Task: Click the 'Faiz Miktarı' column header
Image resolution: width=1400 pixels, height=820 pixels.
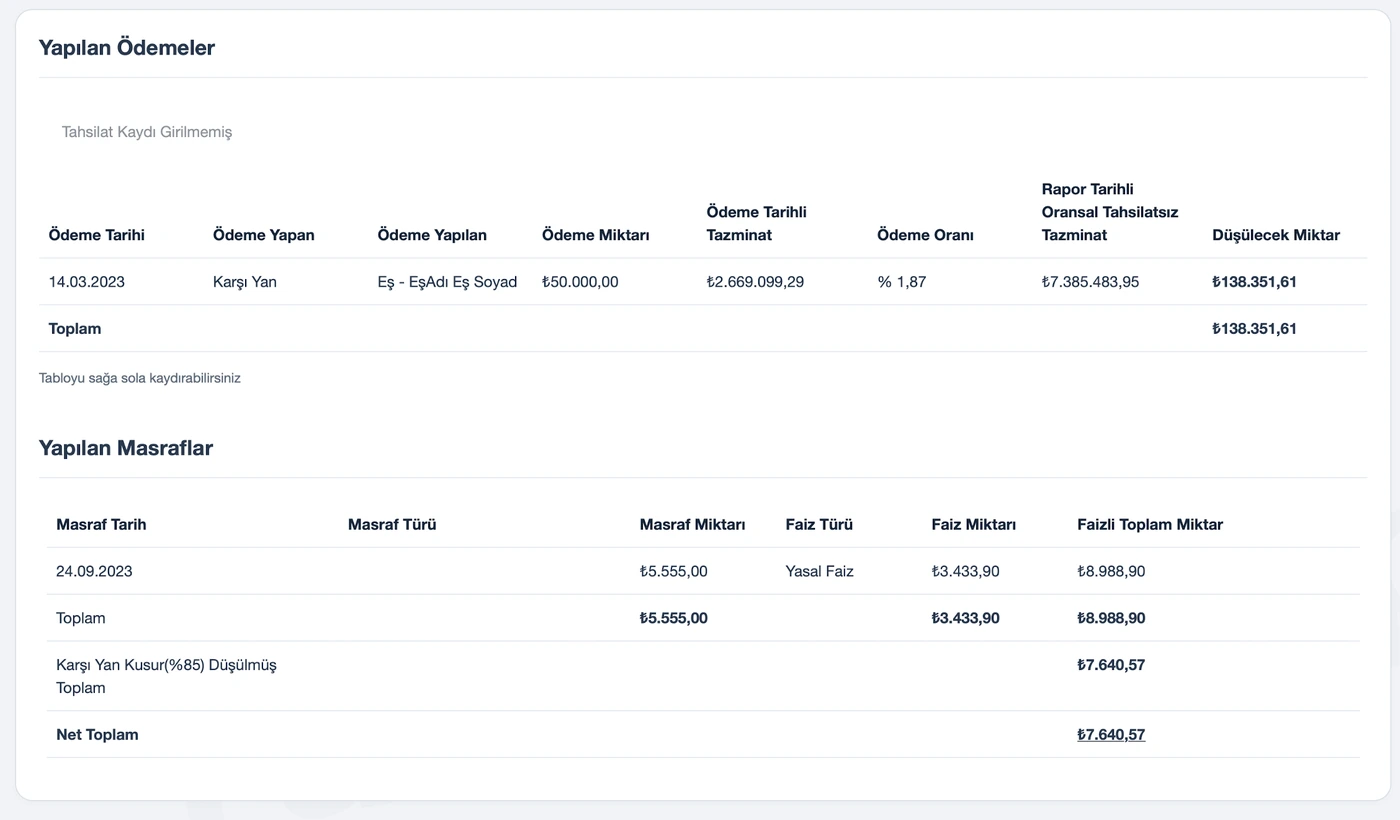Action: point(974,524)
